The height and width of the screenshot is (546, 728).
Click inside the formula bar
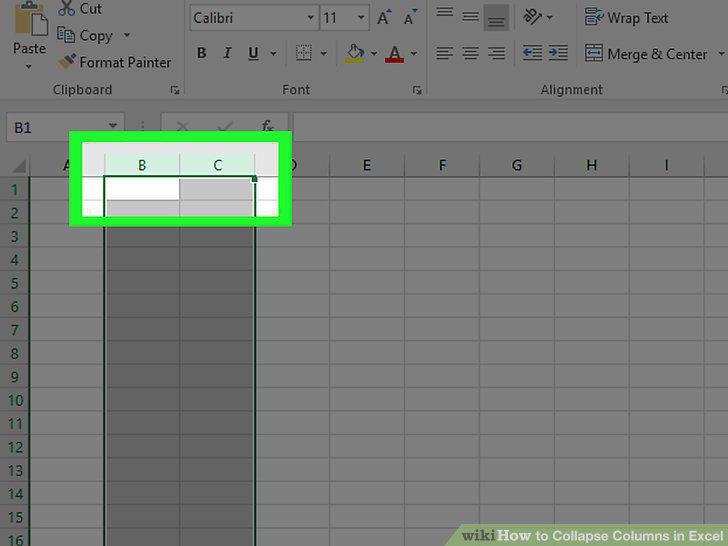(510, 126)
